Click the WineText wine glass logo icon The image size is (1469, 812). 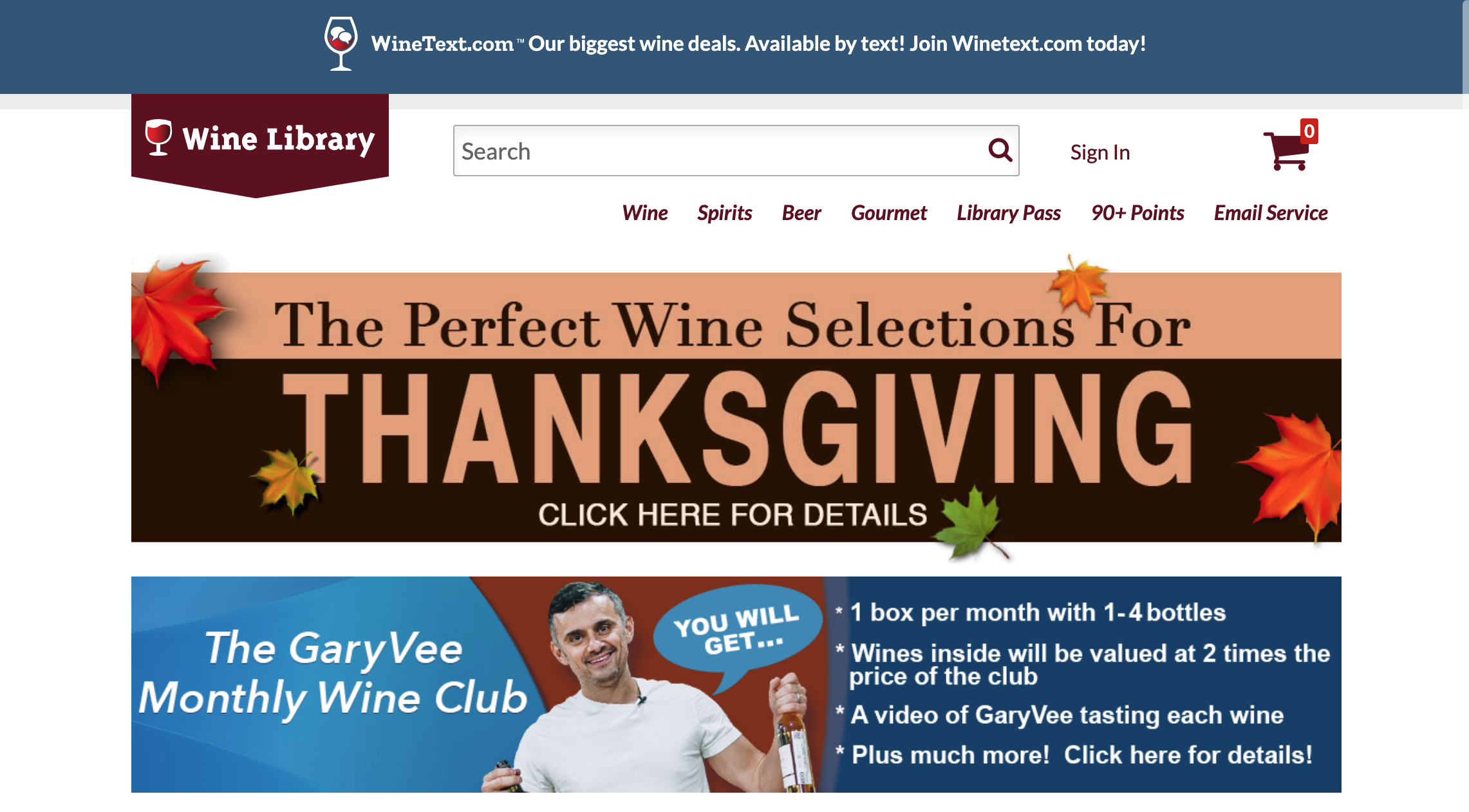coord(341,44)
